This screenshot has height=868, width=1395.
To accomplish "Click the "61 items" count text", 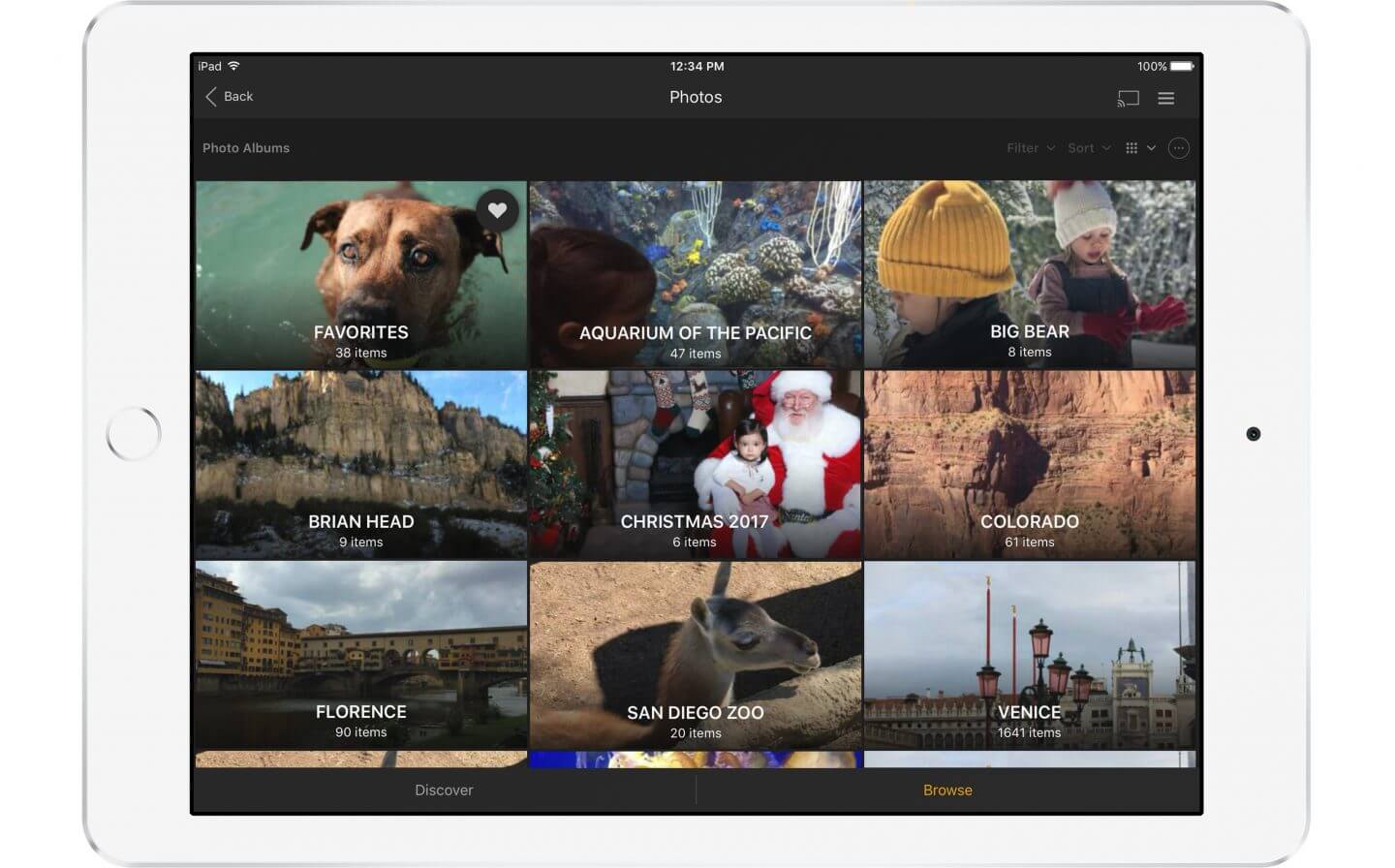I will tap(1030, 542).
